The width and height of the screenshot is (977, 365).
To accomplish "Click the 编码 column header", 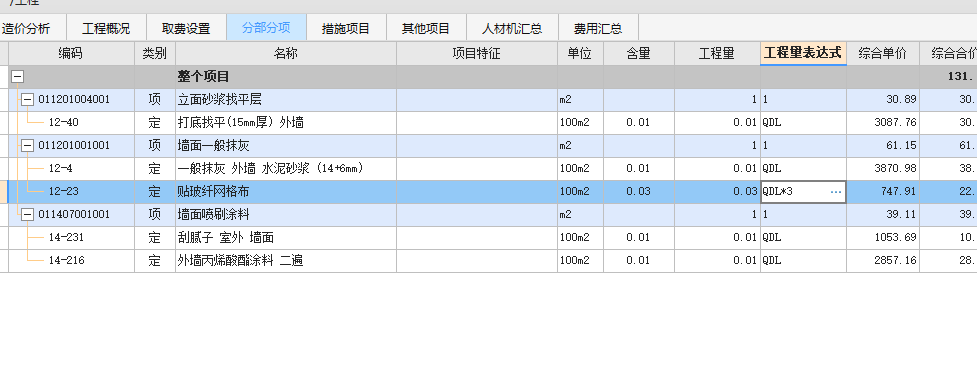I will 71,54.
